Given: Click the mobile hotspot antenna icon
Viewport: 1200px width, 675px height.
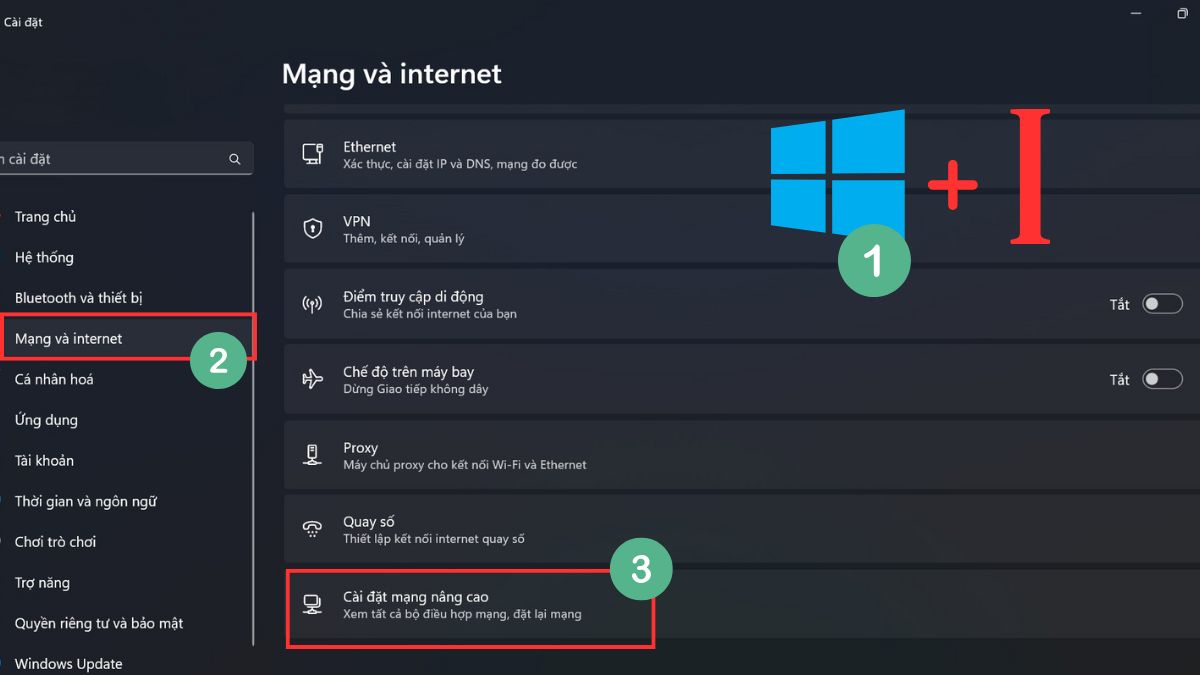Looking at the screenshot, I should [312, 304].
